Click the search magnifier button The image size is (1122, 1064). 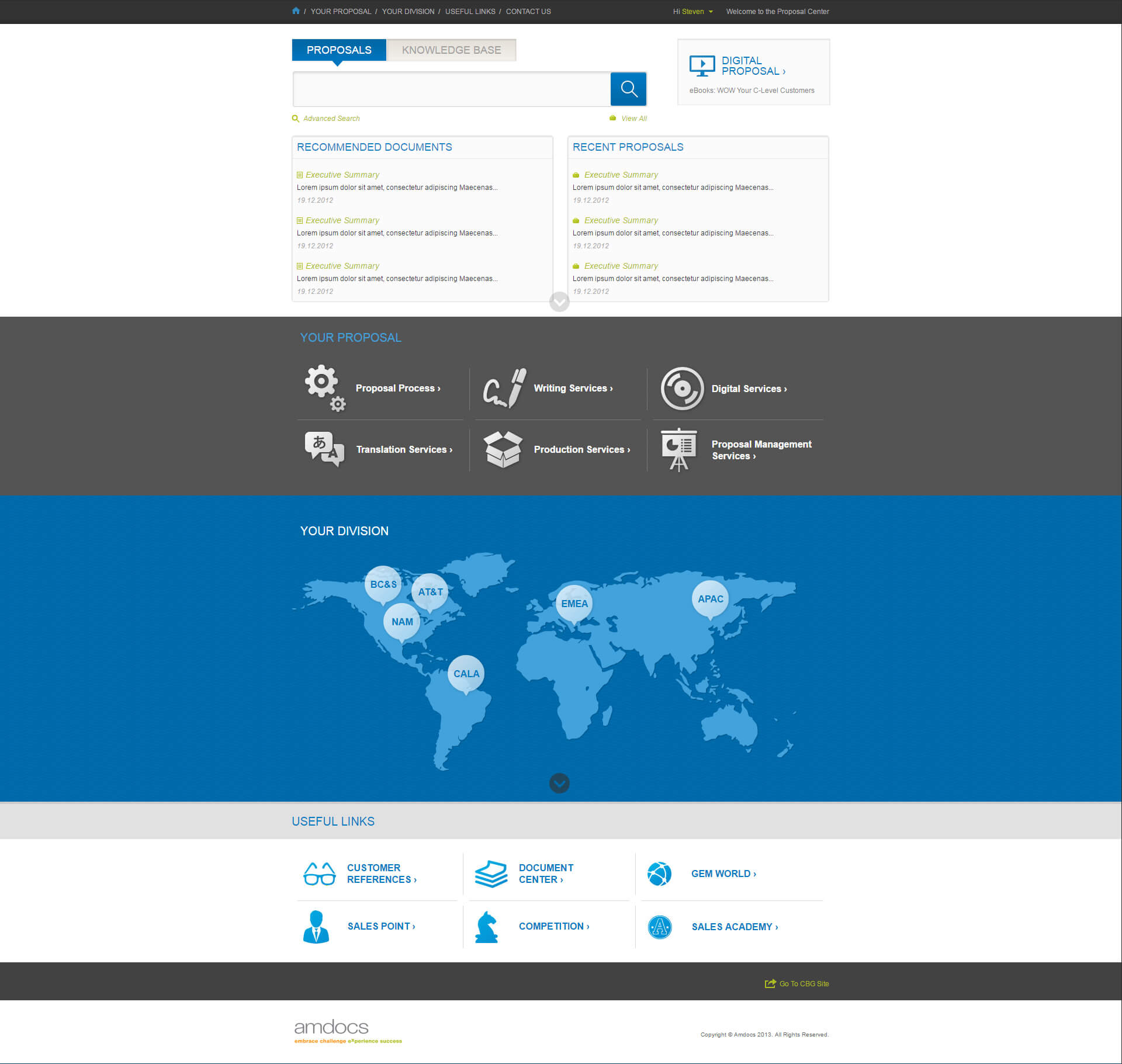628,89
